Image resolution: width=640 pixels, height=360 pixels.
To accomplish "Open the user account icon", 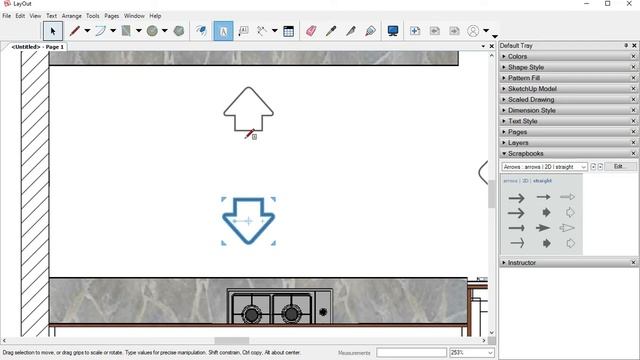I will click(473, 31).
